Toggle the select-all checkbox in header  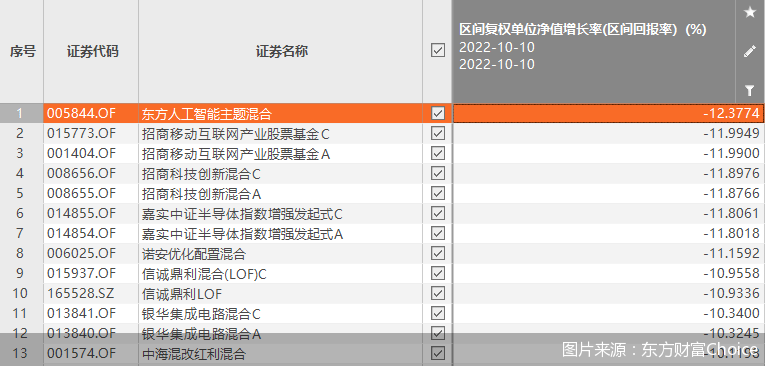click(x=438, y=50)
